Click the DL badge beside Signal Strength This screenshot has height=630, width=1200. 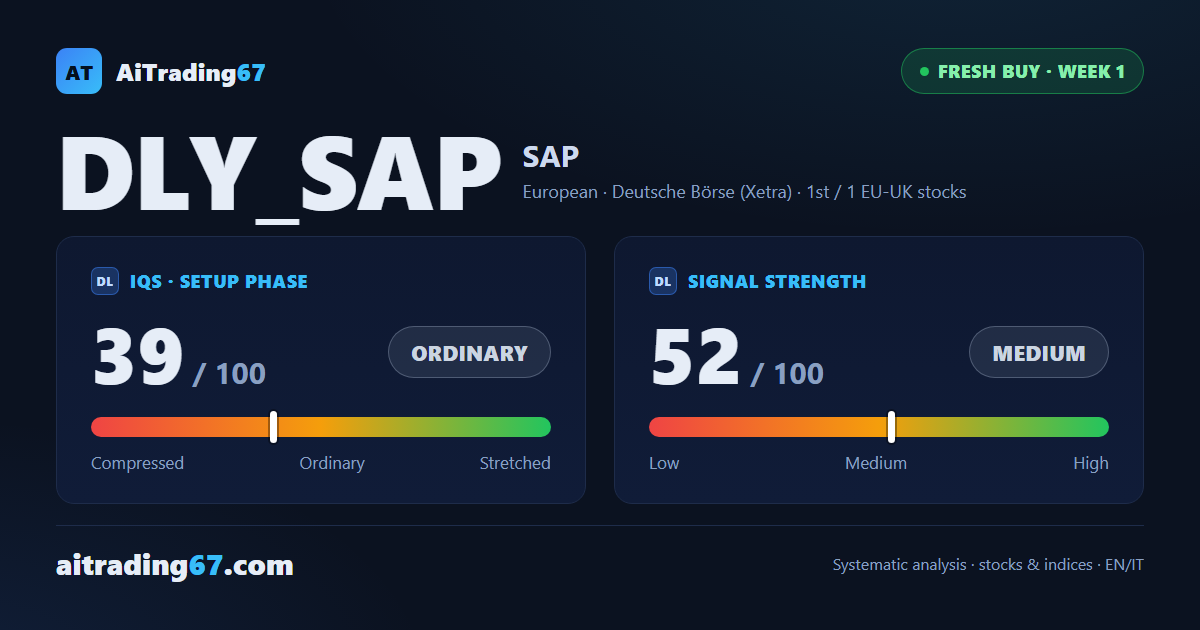[x=663, y=282]
